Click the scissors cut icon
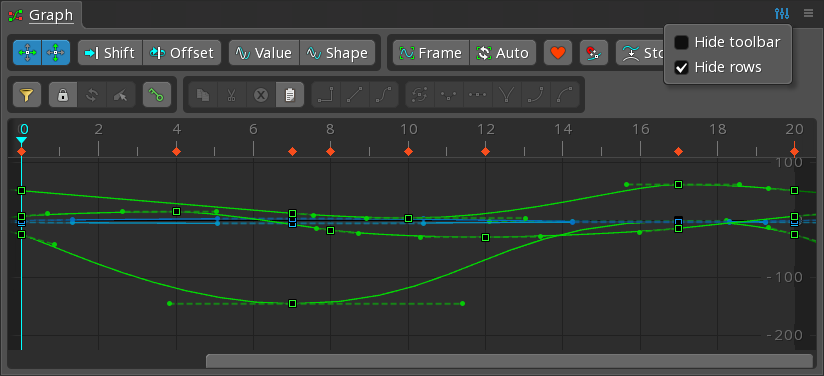The image size is (824, 376). point(232,95)
